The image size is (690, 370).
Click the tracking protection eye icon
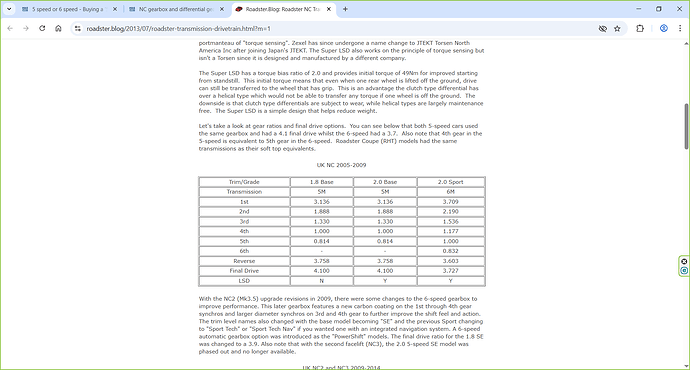click(x=602, y=29)
